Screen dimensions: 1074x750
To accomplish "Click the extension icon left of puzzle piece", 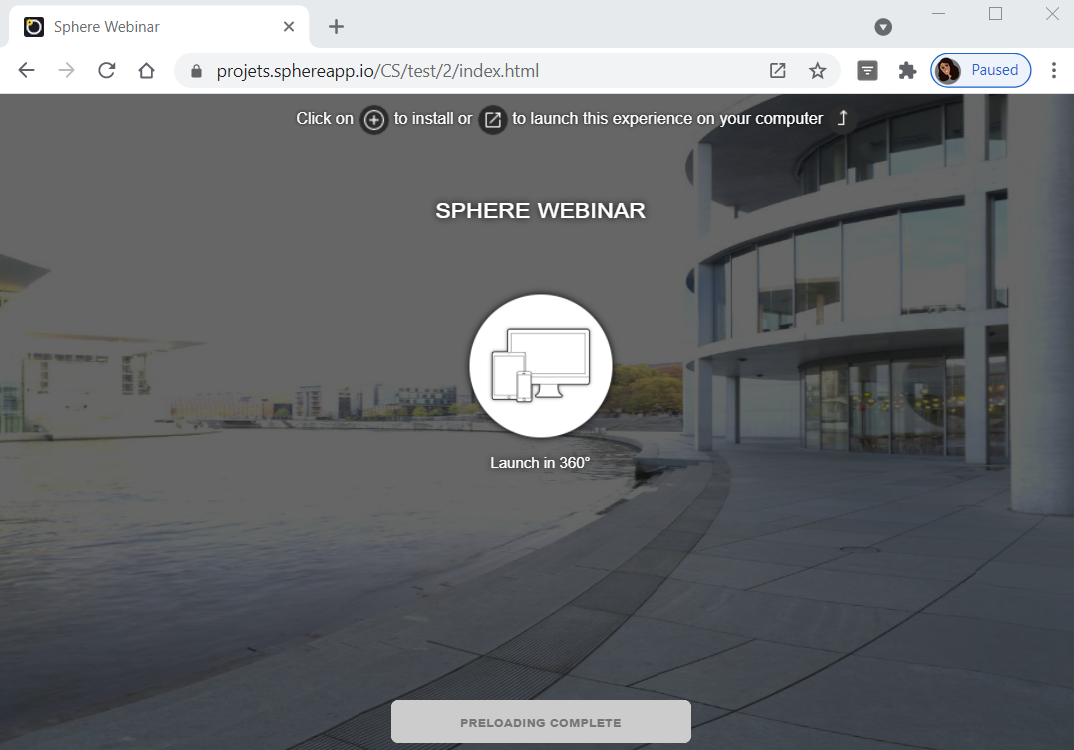I will 868,70.
